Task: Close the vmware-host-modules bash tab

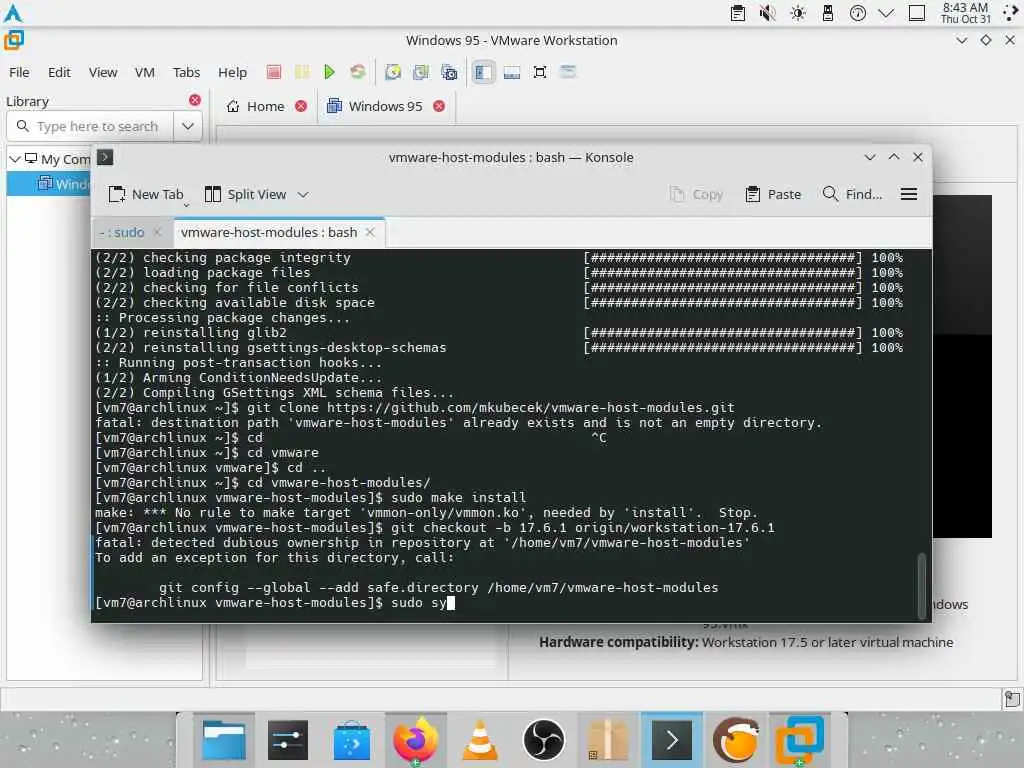Action: click(370, 232)
